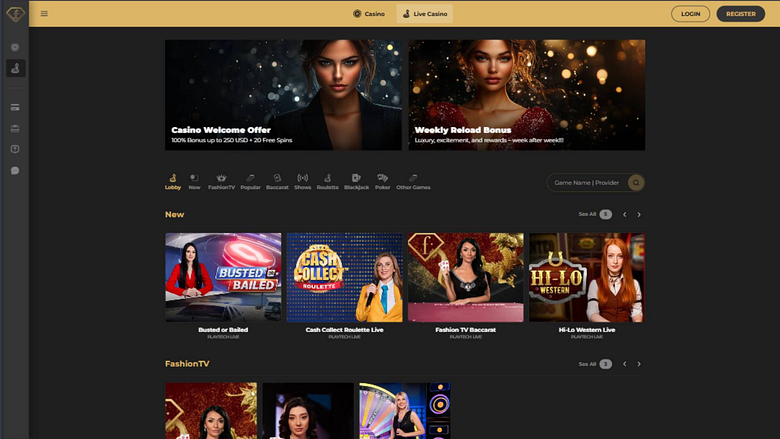Switch to Casino tab in header

[x=369, y=14]
